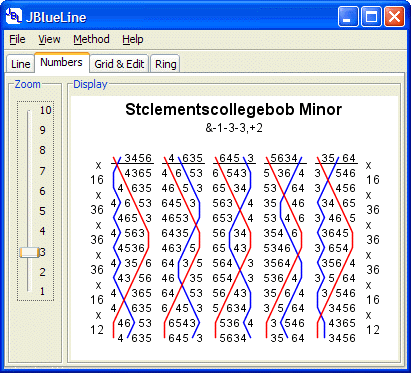Switch to the Line tab

click(20, 64)
